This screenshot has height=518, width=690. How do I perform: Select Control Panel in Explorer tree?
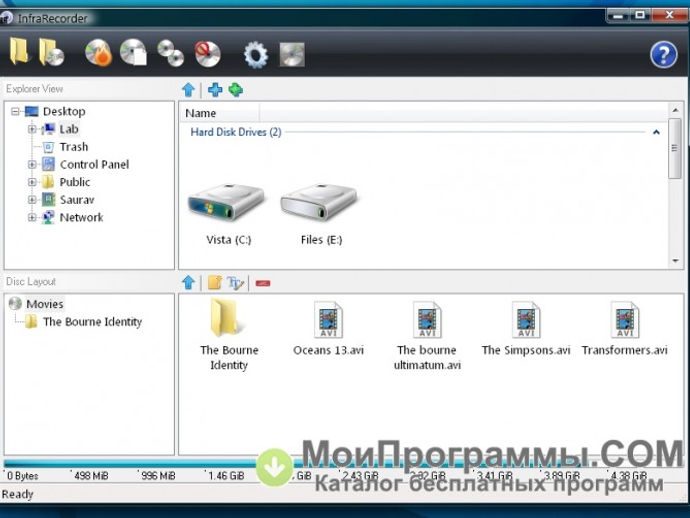click(x=94, y=164)
